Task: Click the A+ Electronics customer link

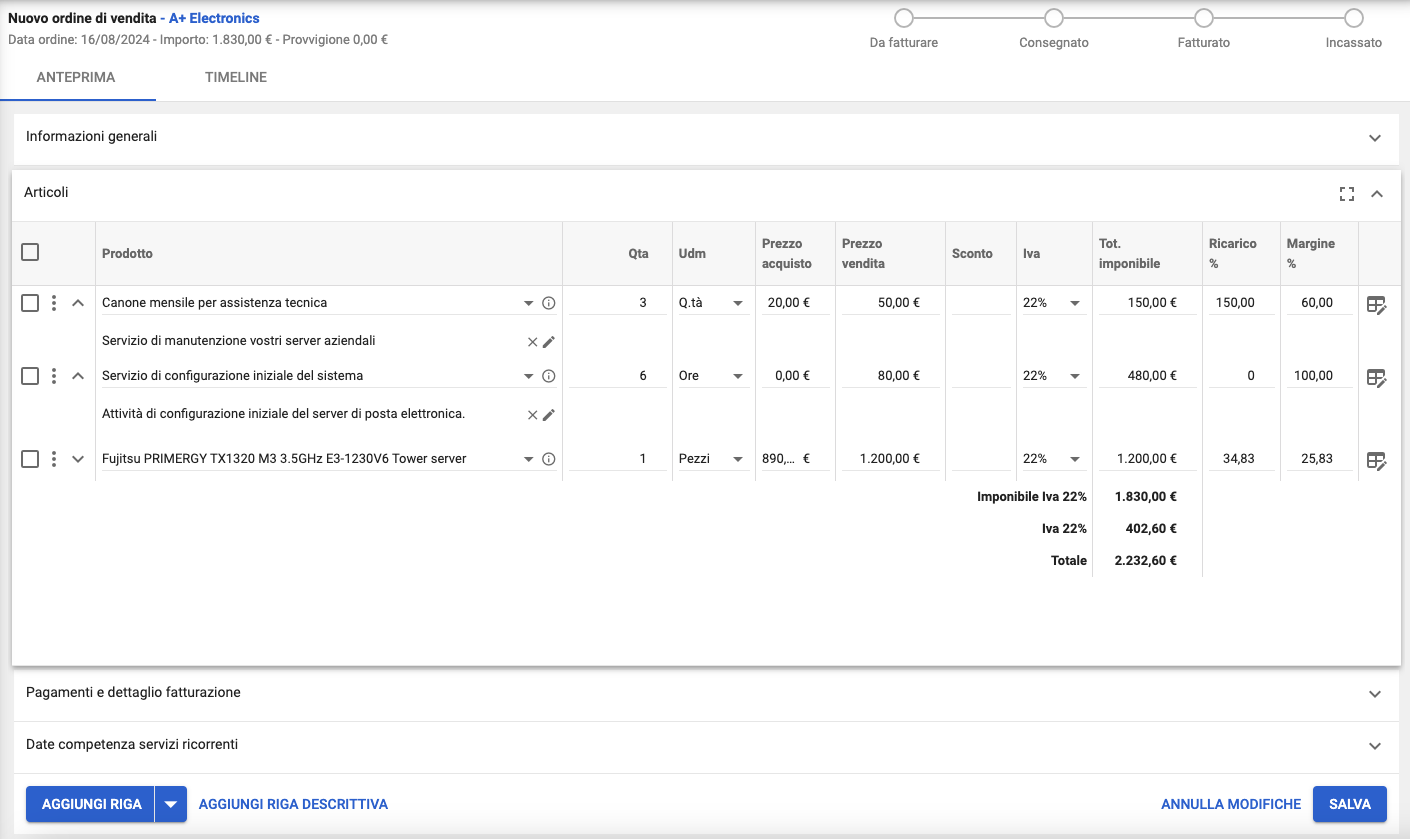Action: 215,18
